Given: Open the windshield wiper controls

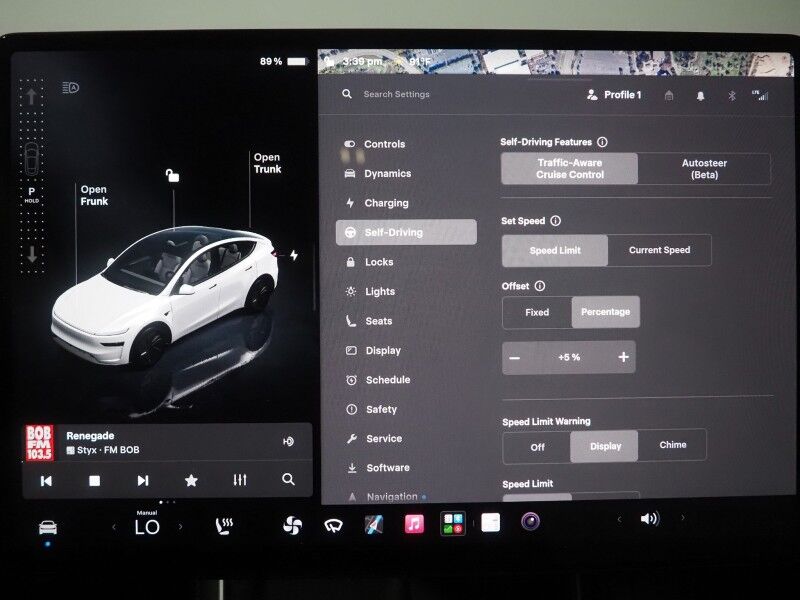Looking at the screenshot, I should pos(334,525).
